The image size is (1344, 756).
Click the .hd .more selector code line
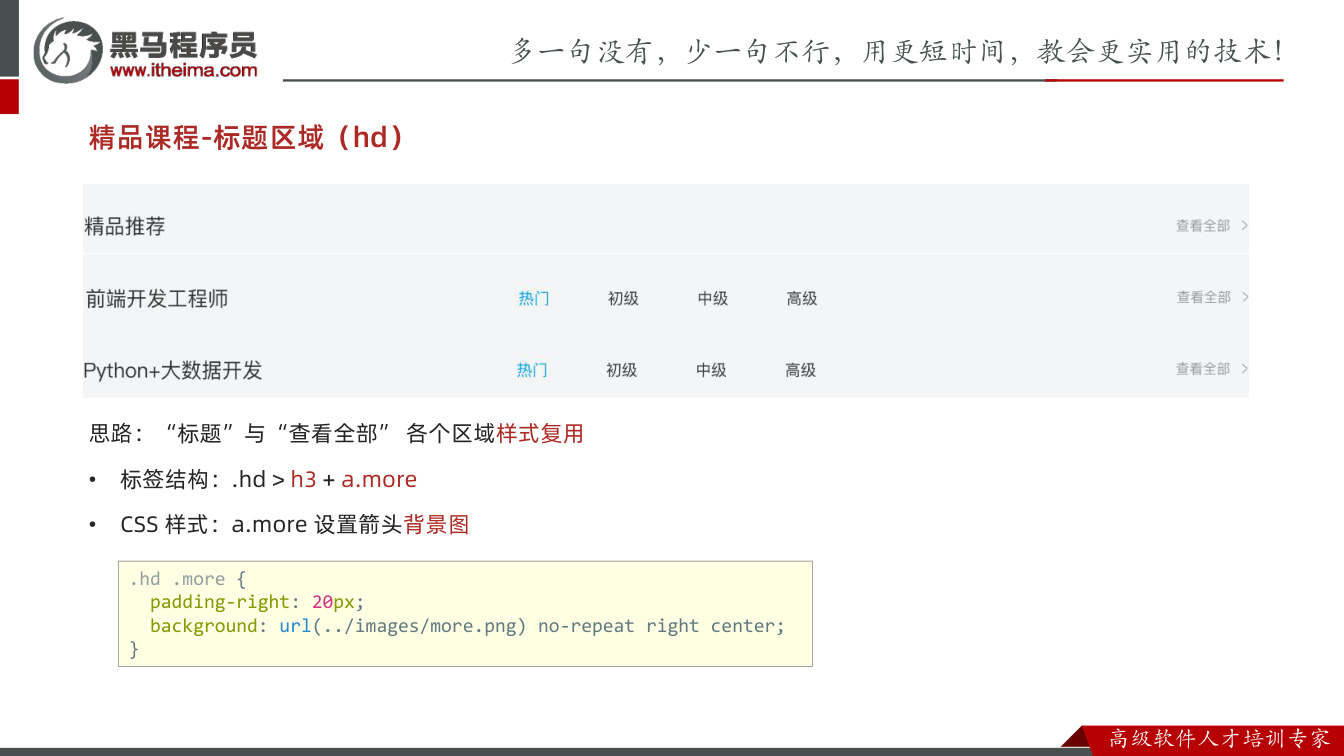tap(188, 579)
